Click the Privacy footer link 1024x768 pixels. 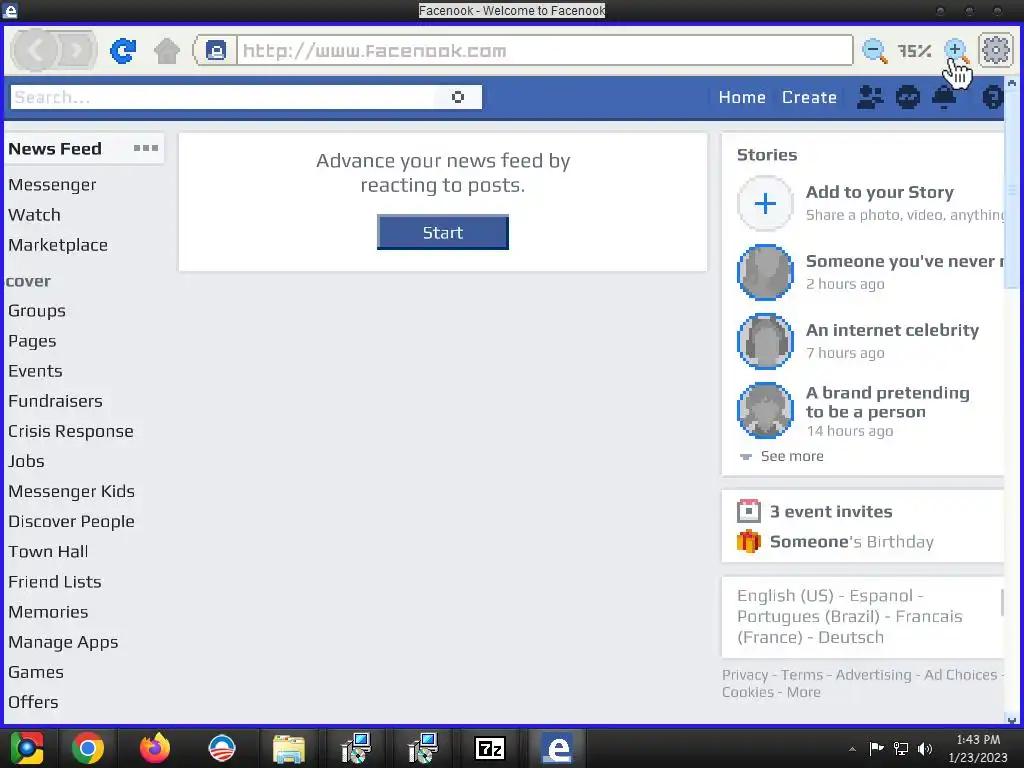pos(744,675)
